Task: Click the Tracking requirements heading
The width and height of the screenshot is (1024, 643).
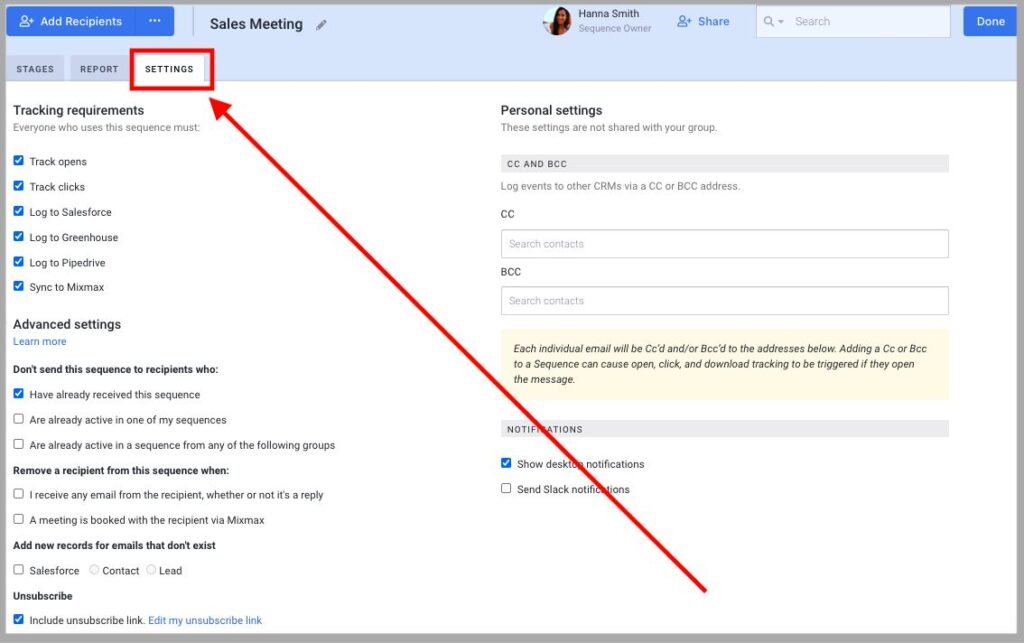Action: 78,110
